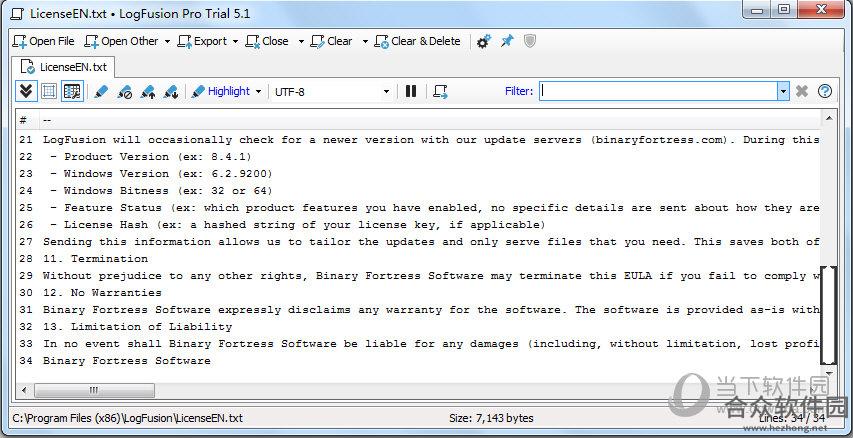This screenshot has height=438, width=853.
Task: Select line 23 Windows Version
Action: click(x=419, y=174)
